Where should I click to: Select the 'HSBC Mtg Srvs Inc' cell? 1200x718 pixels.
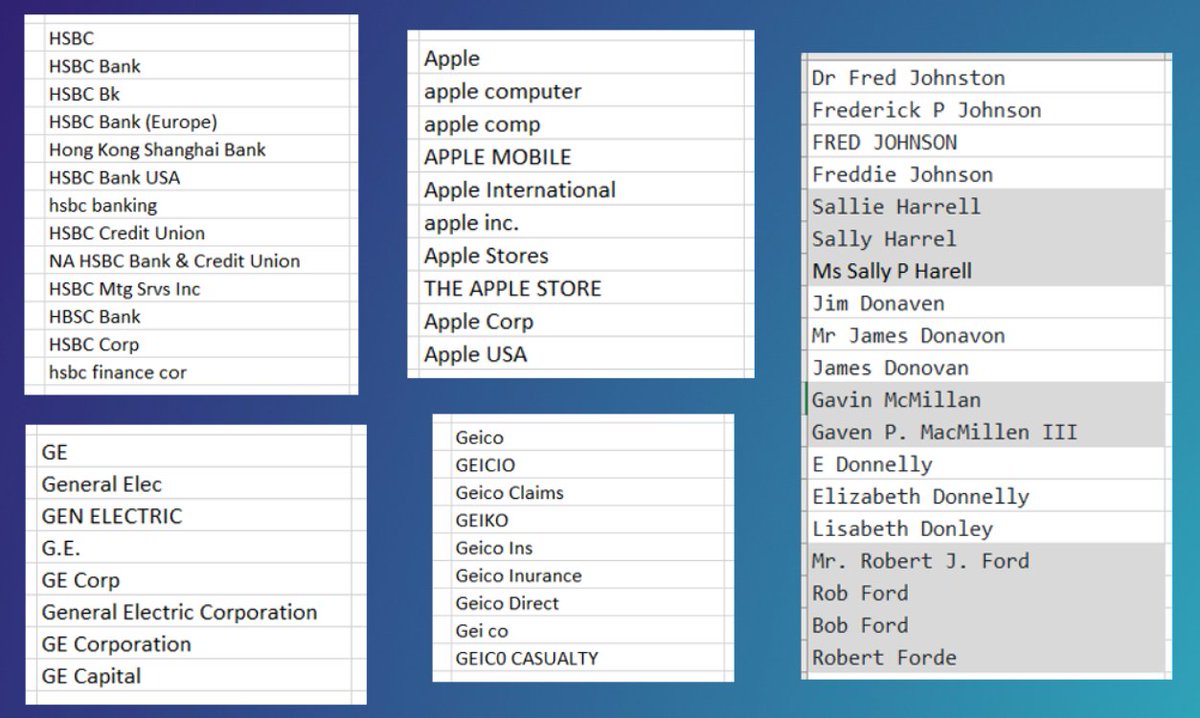pos(195,289)
